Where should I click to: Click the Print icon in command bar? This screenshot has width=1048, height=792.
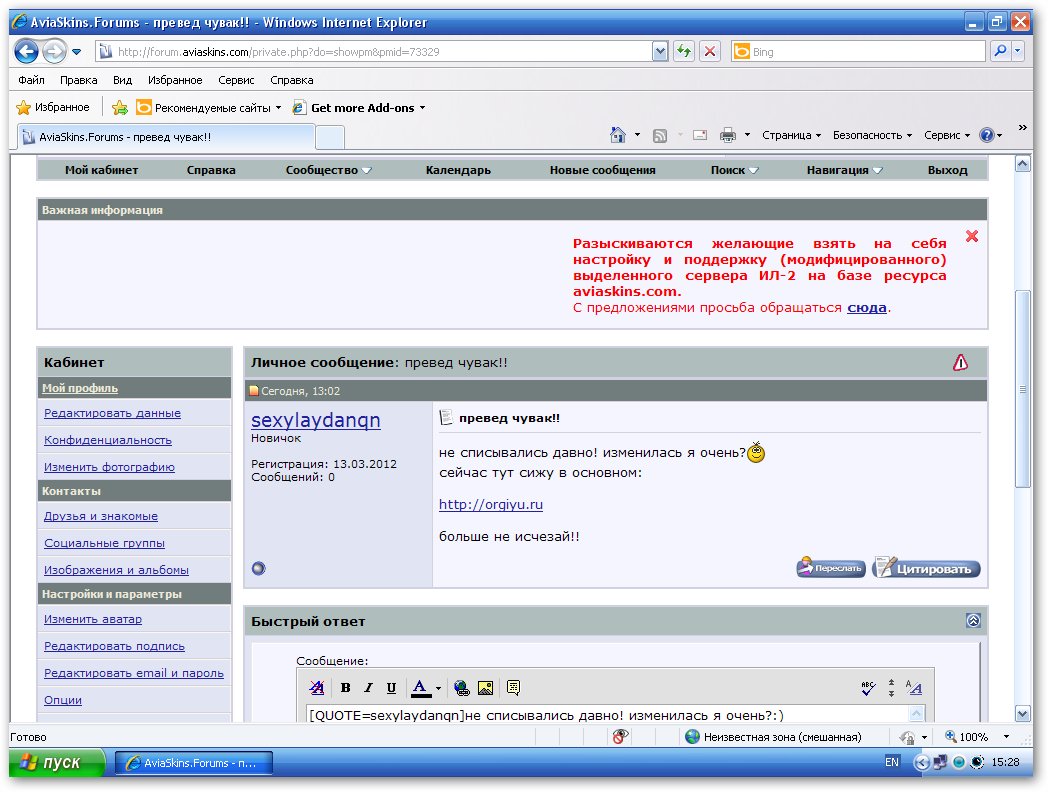click(728, 135)
